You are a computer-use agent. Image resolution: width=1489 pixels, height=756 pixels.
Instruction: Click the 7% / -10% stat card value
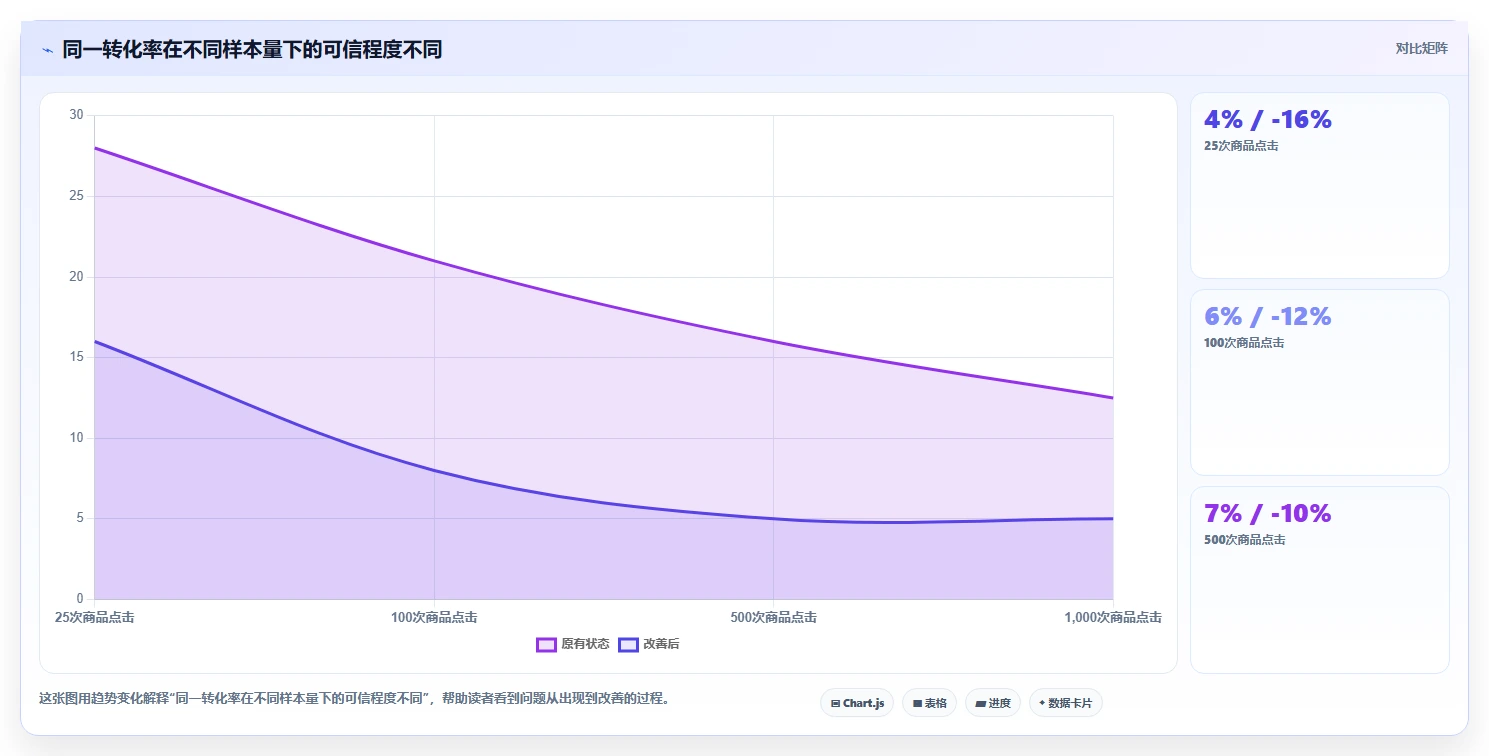[x=1268, y=513]
